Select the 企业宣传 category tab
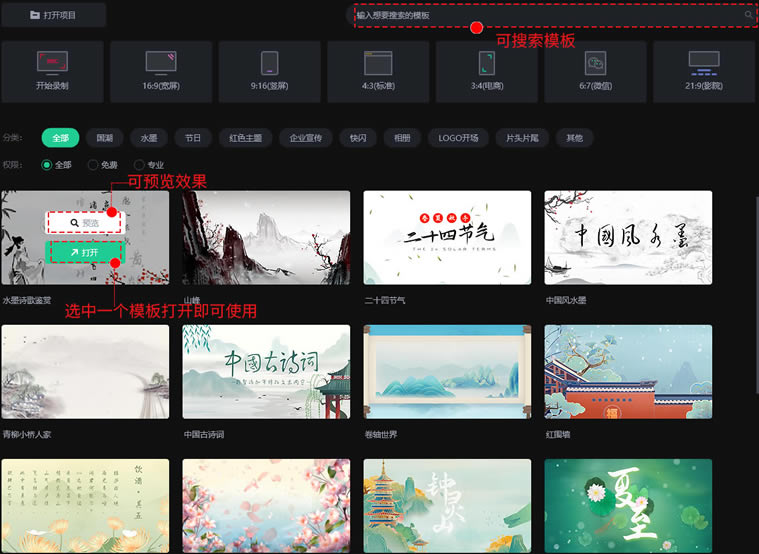This screenshot has width=759, height=554. point(305,138)
